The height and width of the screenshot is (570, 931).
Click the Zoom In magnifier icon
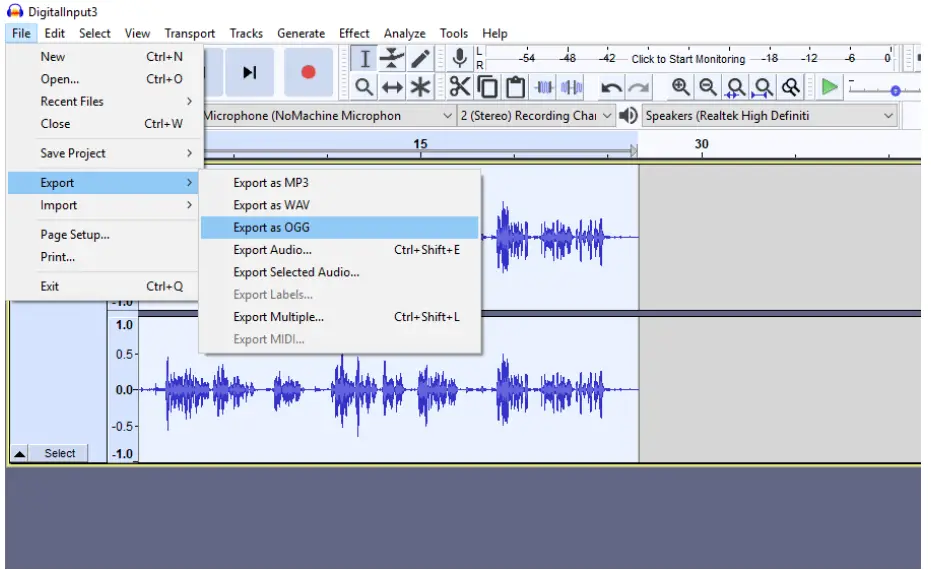coord(681,87)
